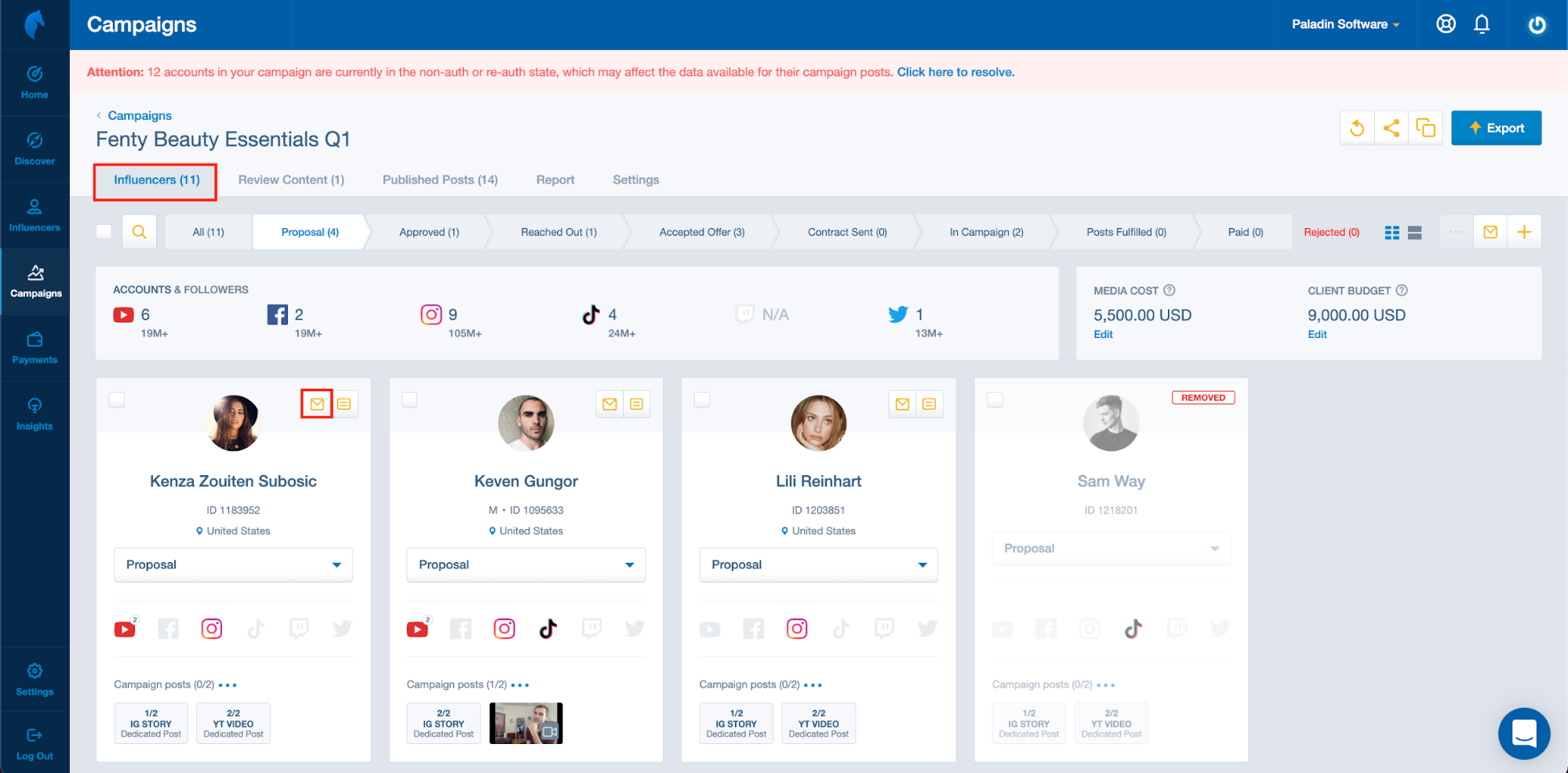
Task: Expand Sam Way's campaign posts dots
Action: 1106,685
